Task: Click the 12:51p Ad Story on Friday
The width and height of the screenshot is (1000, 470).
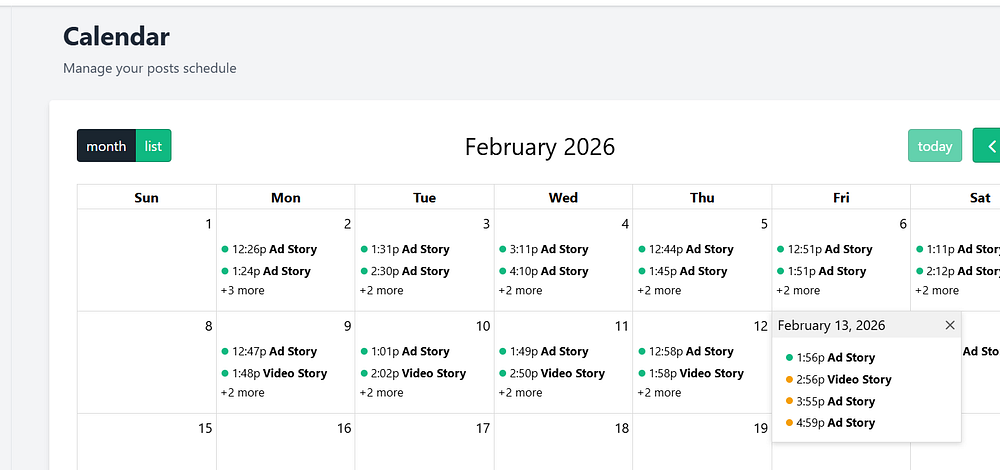Action: 830,249
